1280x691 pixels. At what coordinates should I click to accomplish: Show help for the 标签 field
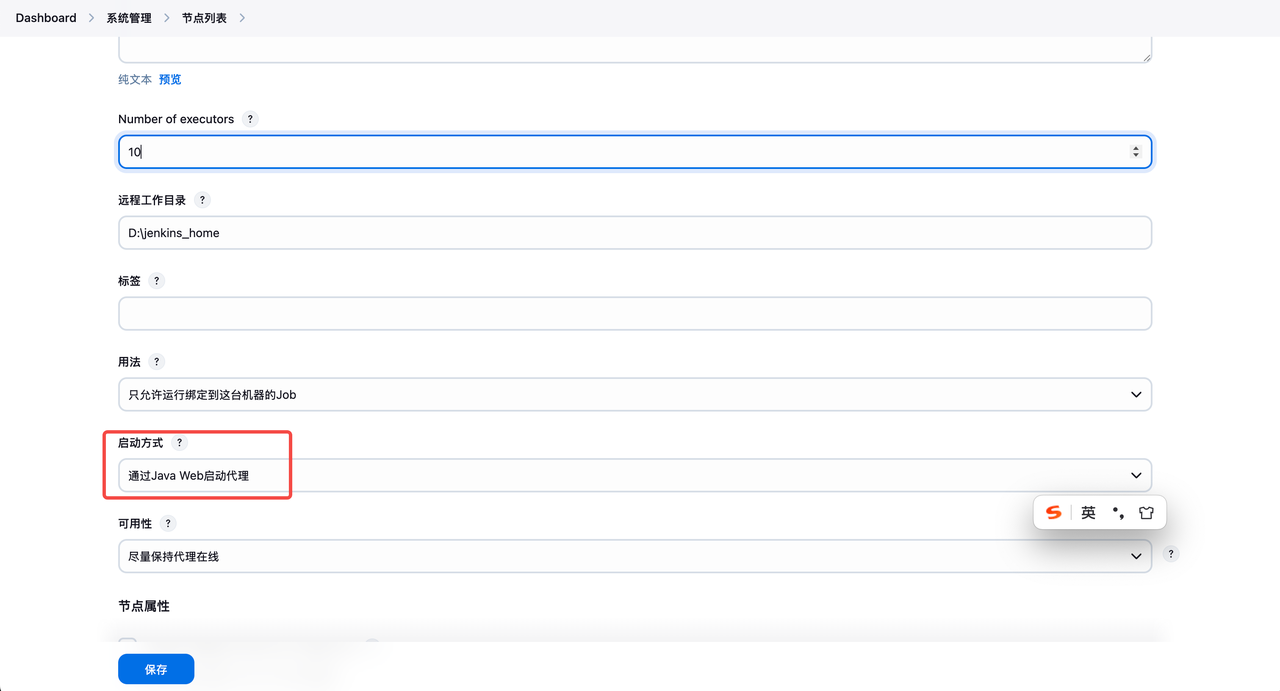click(x=156, y=281)
